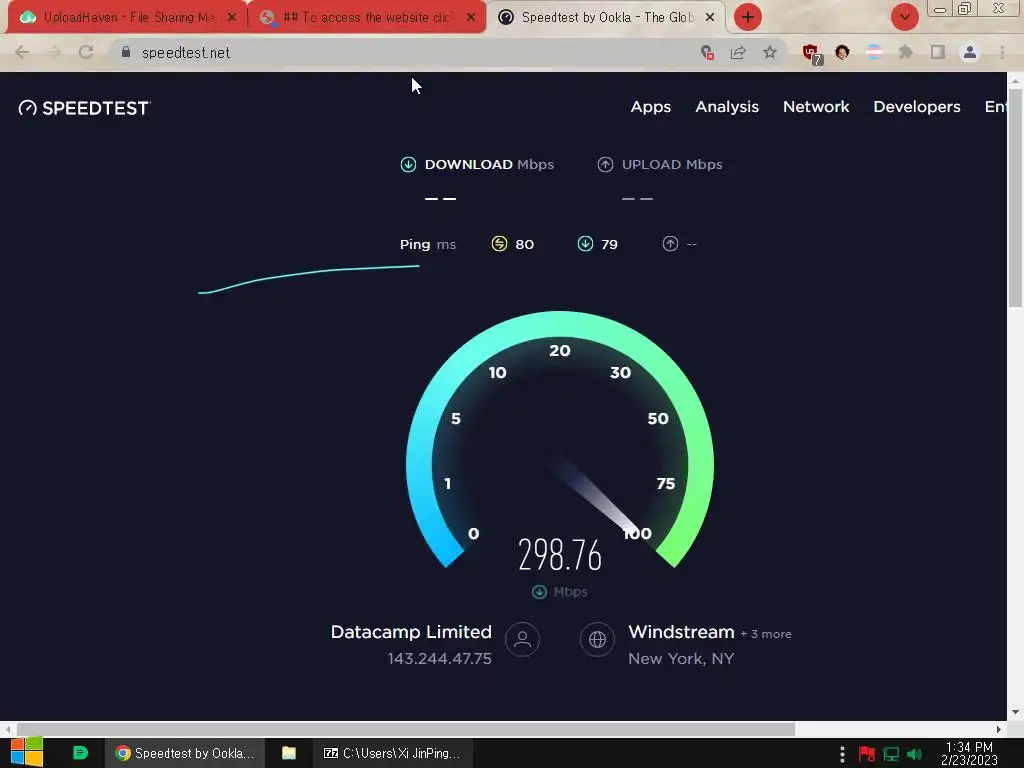This screenshot has height=768, width=1024.
Task: Open the tab search dropdown arrow
Action: coord(904,17)
